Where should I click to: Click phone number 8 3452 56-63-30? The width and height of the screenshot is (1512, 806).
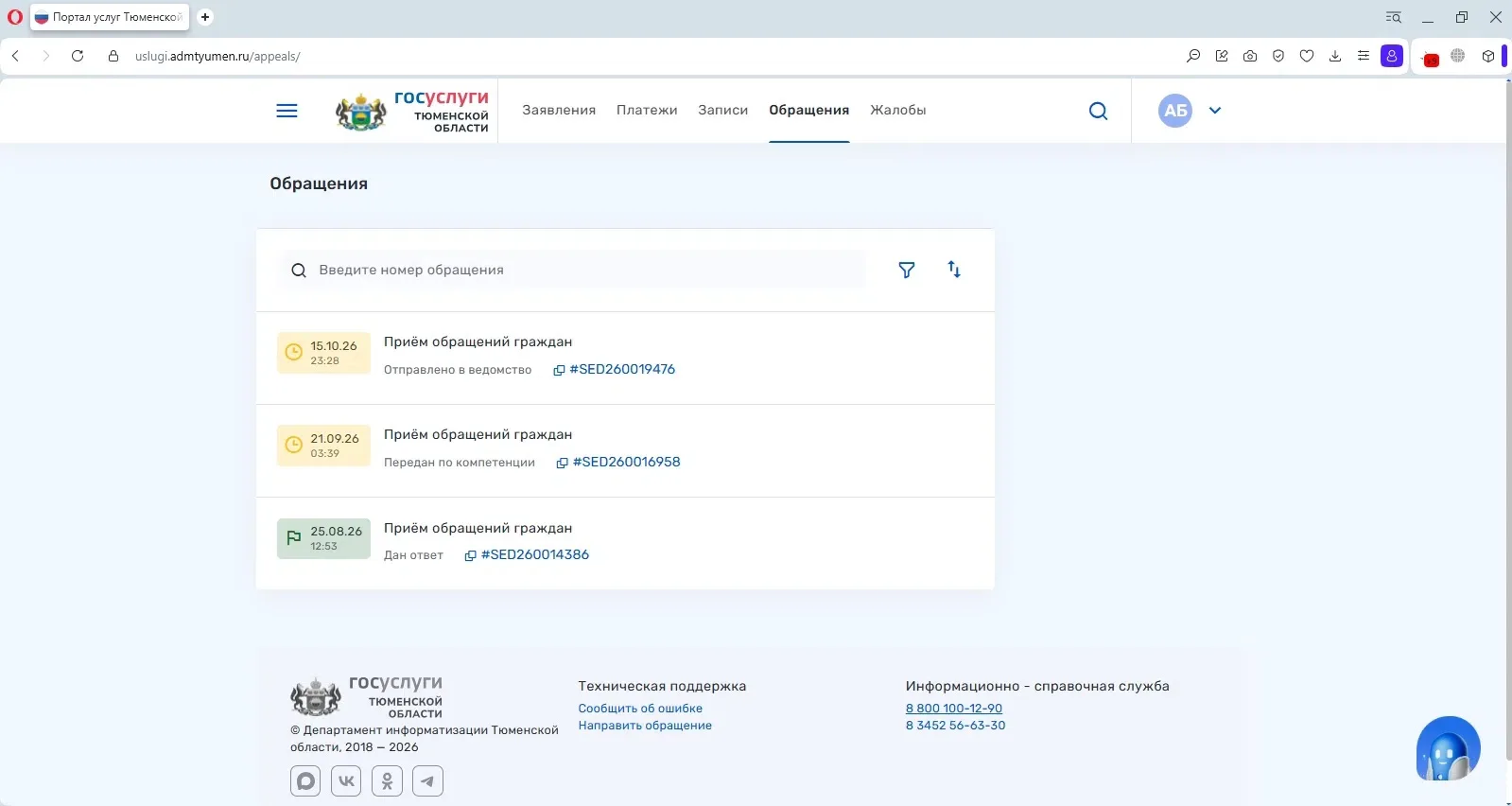pyautogui.click(x=956, y=726)
